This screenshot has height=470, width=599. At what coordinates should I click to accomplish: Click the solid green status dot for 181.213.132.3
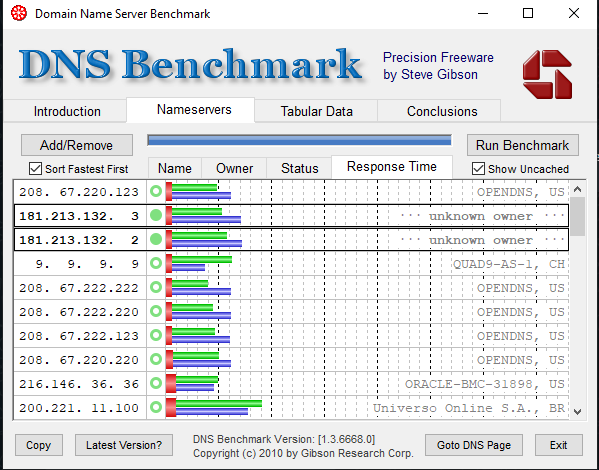point(156,216)
